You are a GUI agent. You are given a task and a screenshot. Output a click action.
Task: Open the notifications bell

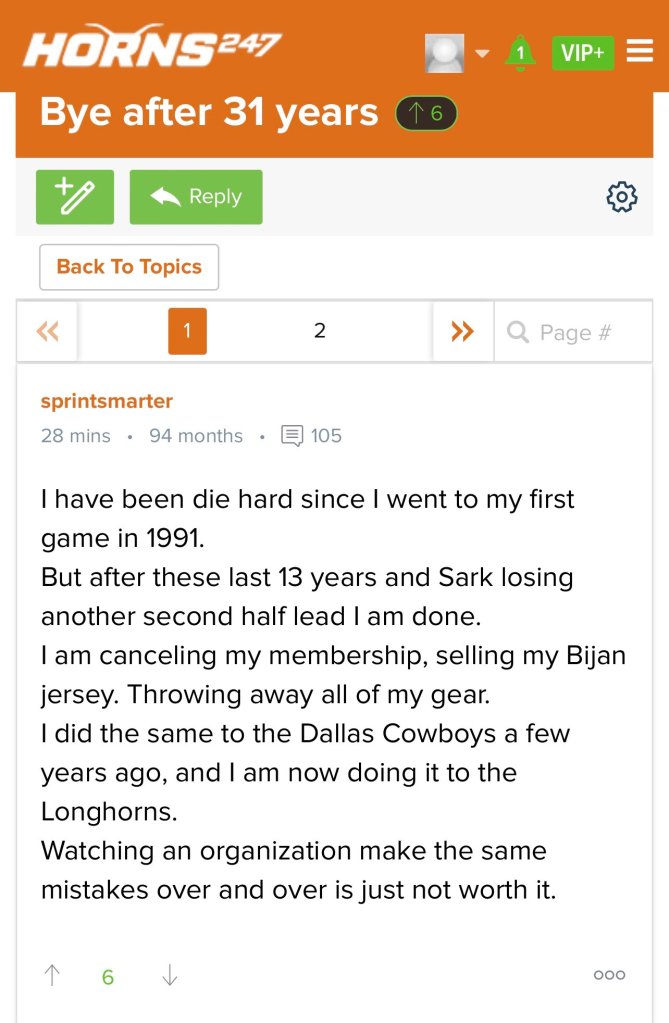(519, 53)
